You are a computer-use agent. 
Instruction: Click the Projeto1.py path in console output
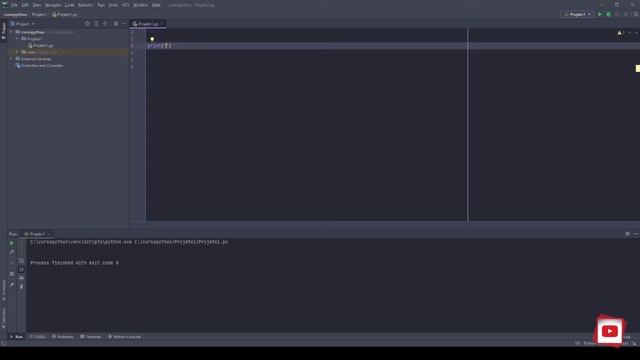[x=181, y=242]
